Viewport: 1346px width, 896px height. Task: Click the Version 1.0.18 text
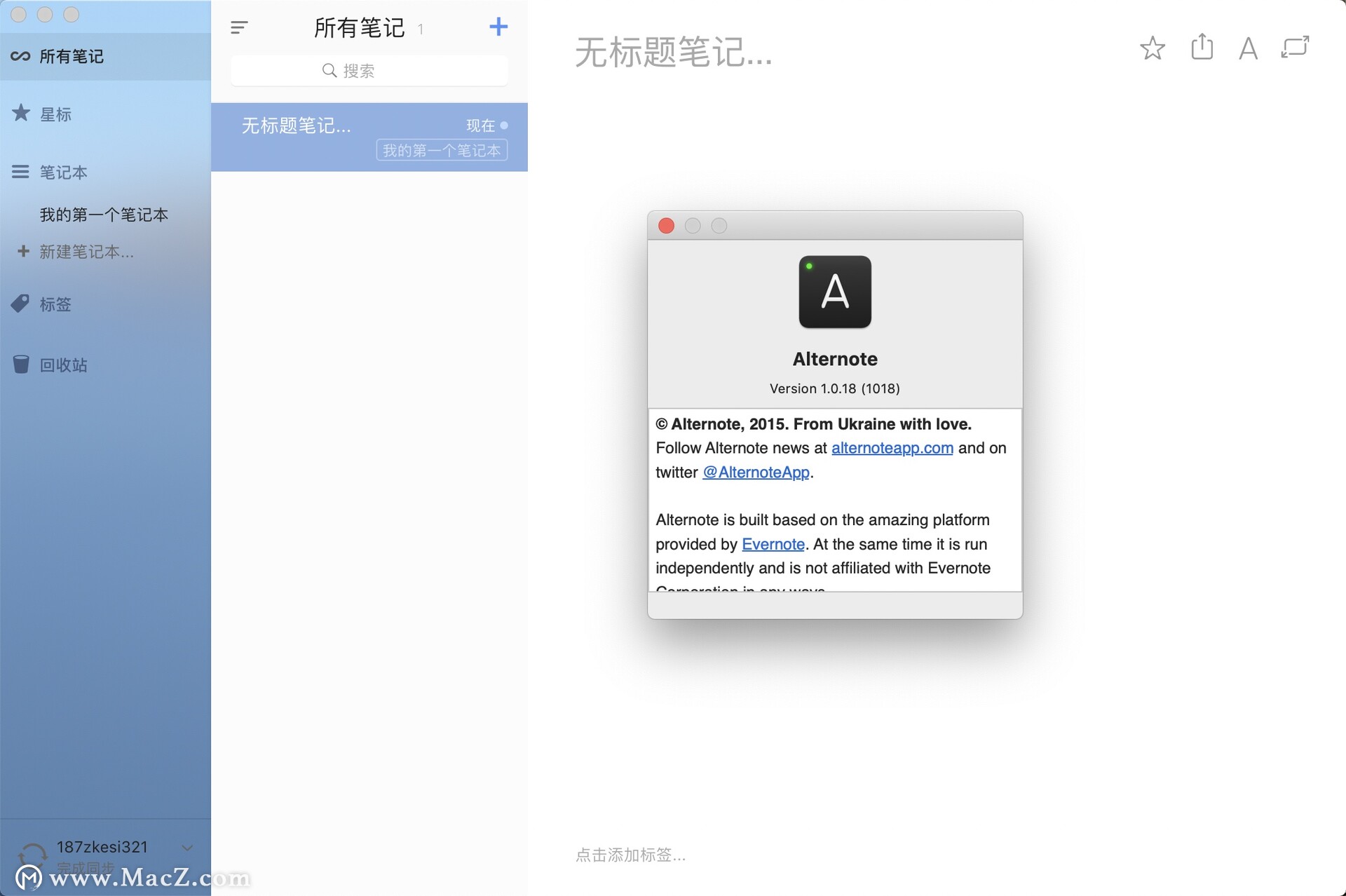(834, 388)
